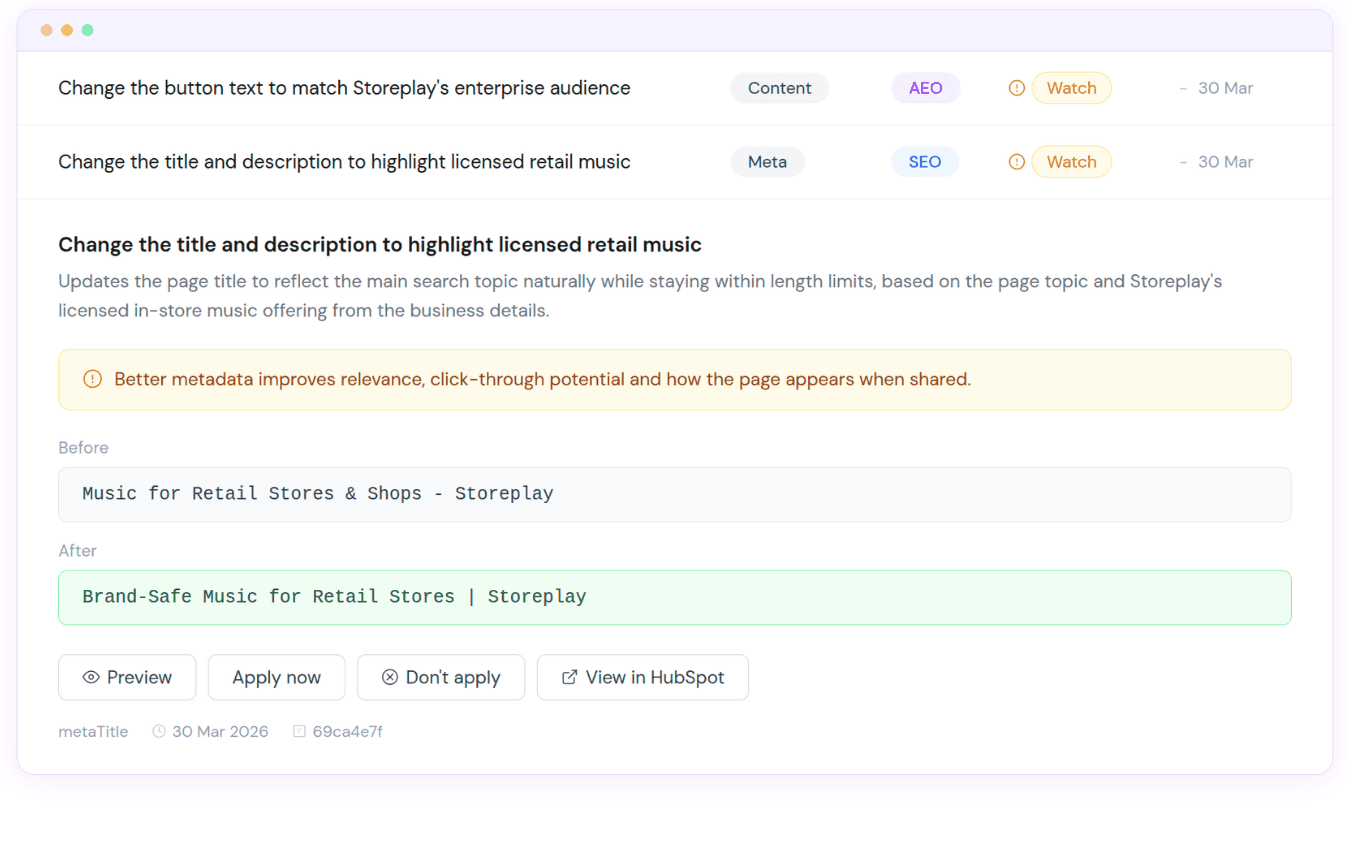Click the 30 Mar 2026 date text

tap(220, 731)
